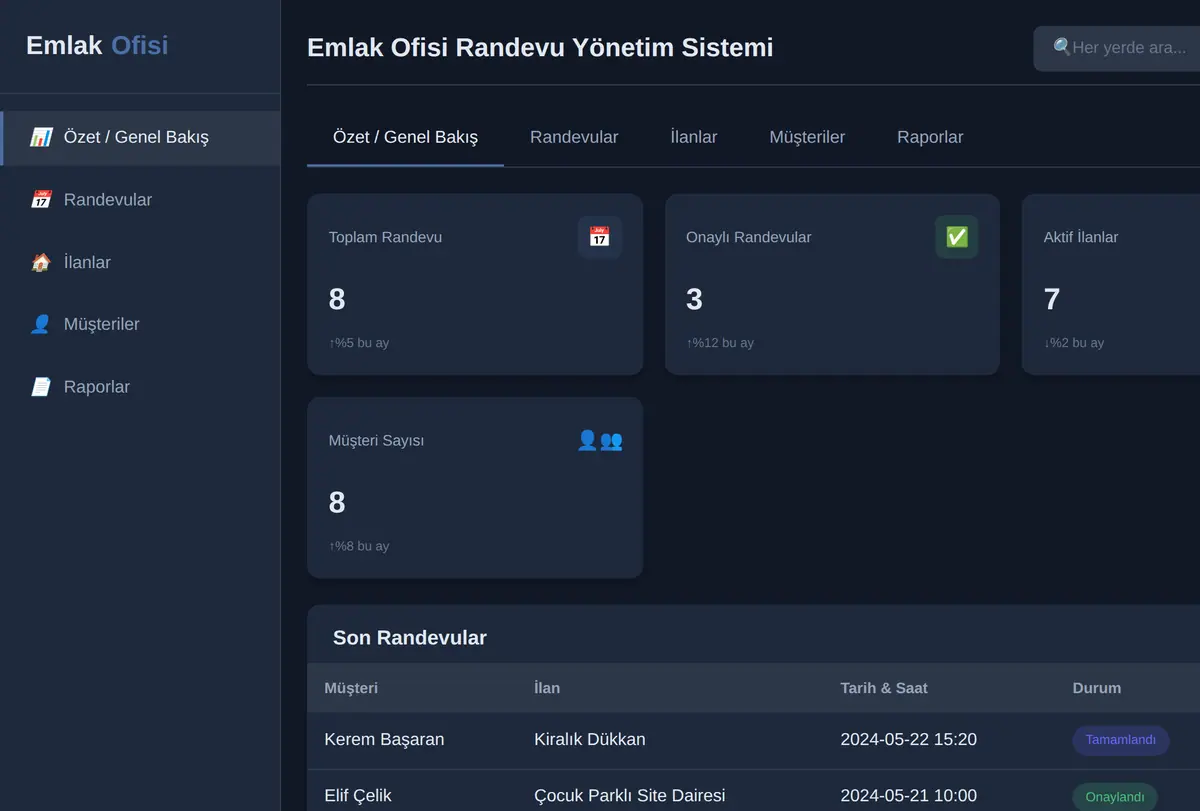Click the Son Randevular section heading

[410, 638]
